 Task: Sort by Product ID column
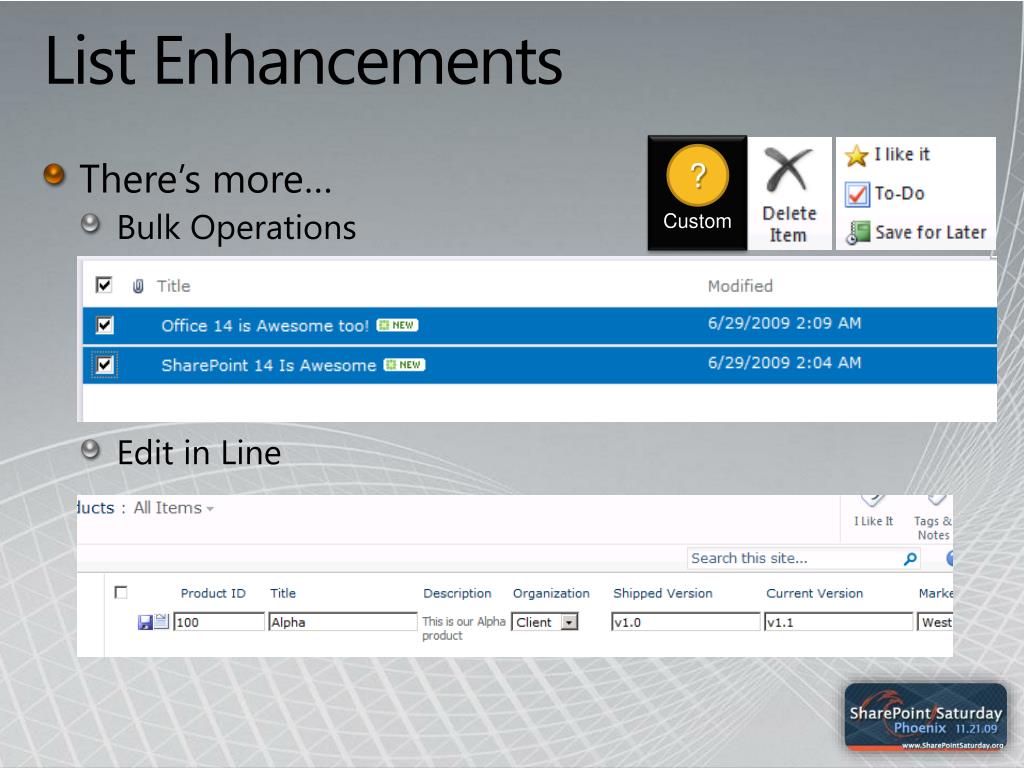pos(213,593)
